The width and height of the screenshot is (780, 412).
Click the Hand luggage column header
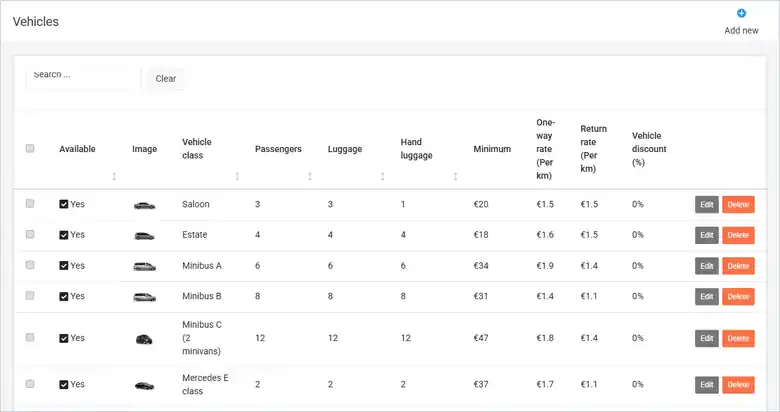pos(416,149)
